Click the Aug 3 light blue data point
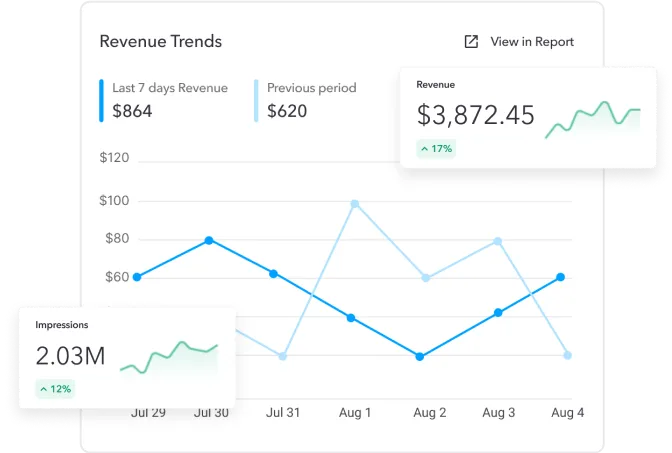This screenshot has width=672, height=453. (498, 241)
